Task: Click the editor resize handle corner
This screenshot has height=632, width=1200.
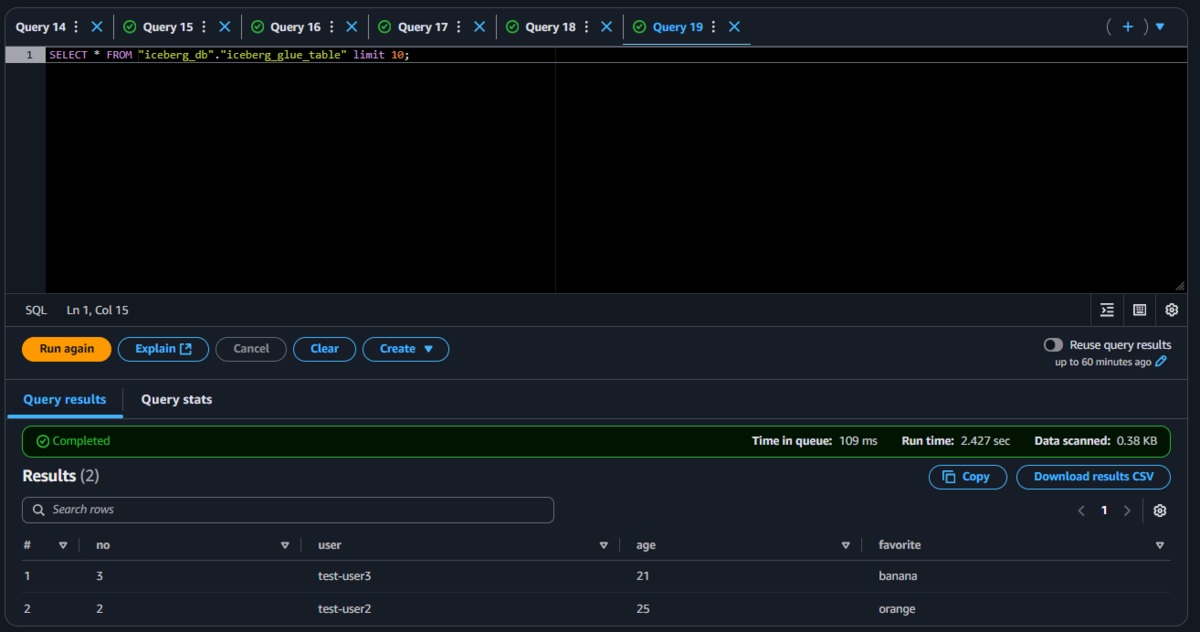Action: pyautogui.click(x=1180, y=286)
